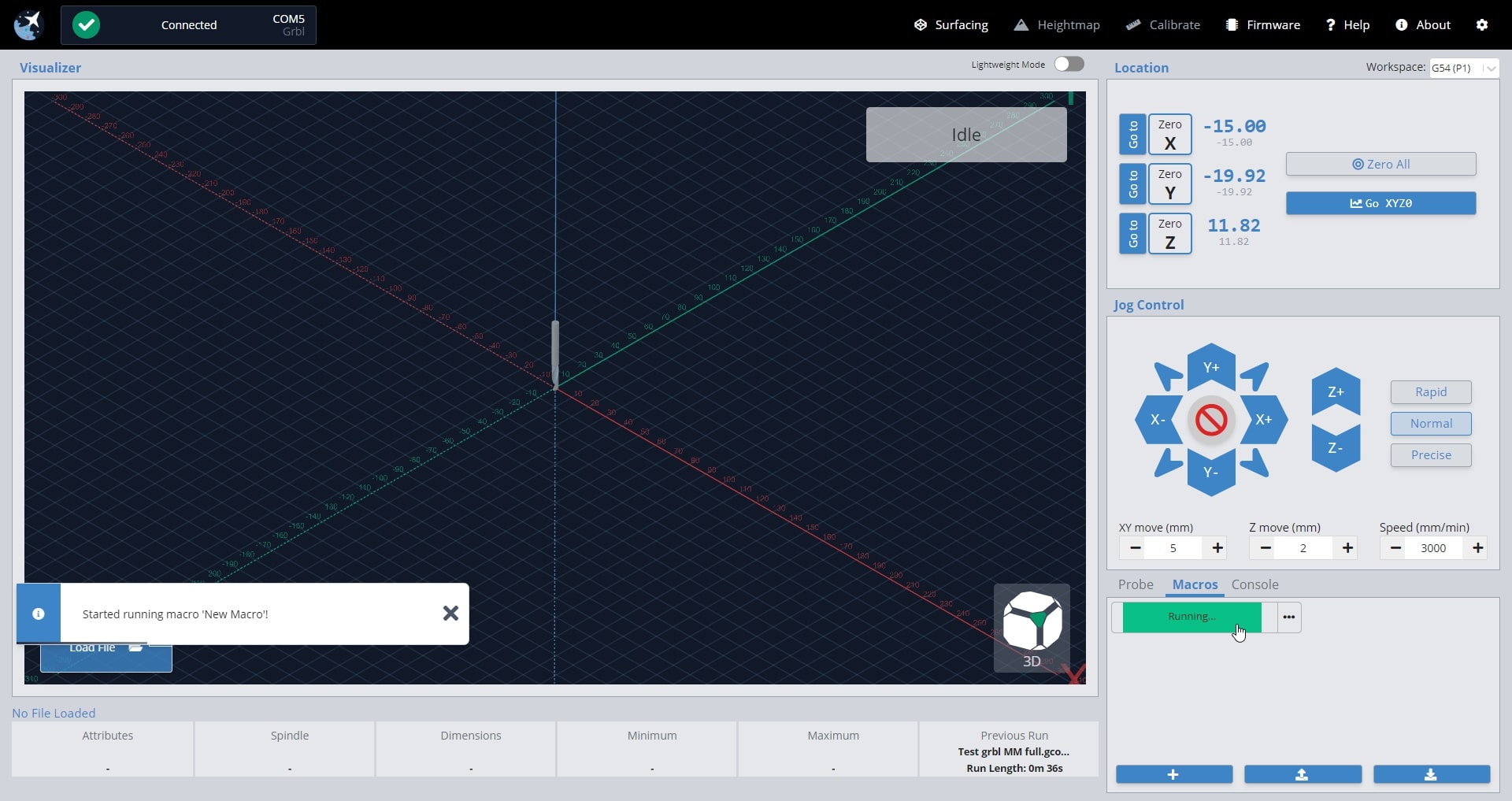Zero the Z axis

tap(1170, 233)
